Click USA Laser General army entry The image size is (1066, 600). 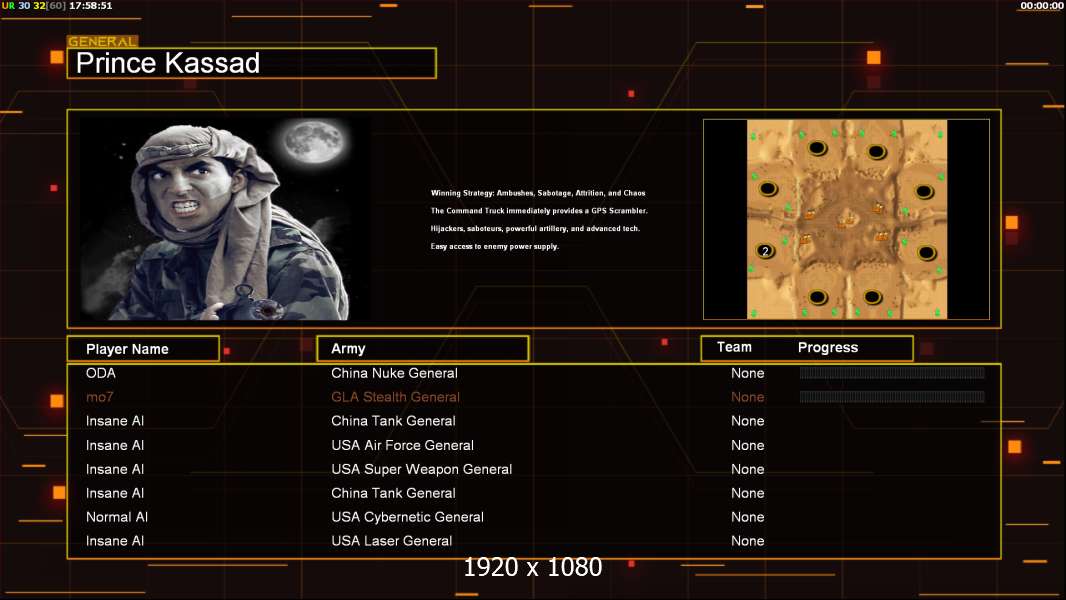(392, 541)
